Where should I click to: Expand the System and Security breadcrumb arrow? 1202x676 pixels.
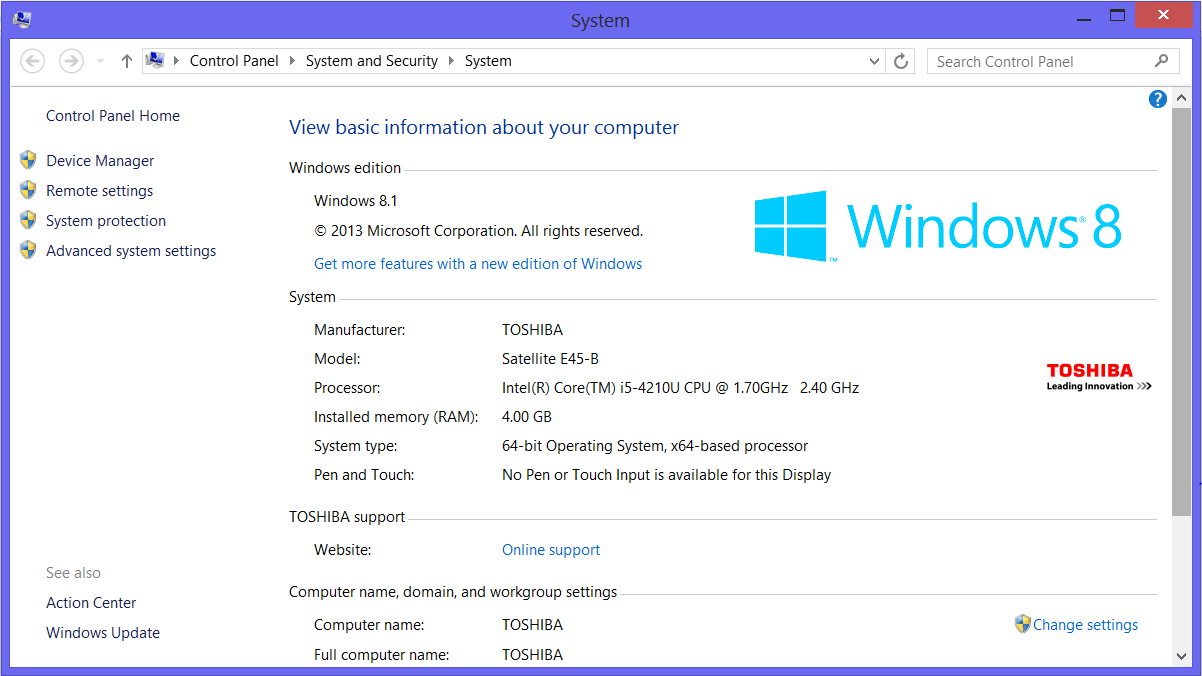point(452,61)
